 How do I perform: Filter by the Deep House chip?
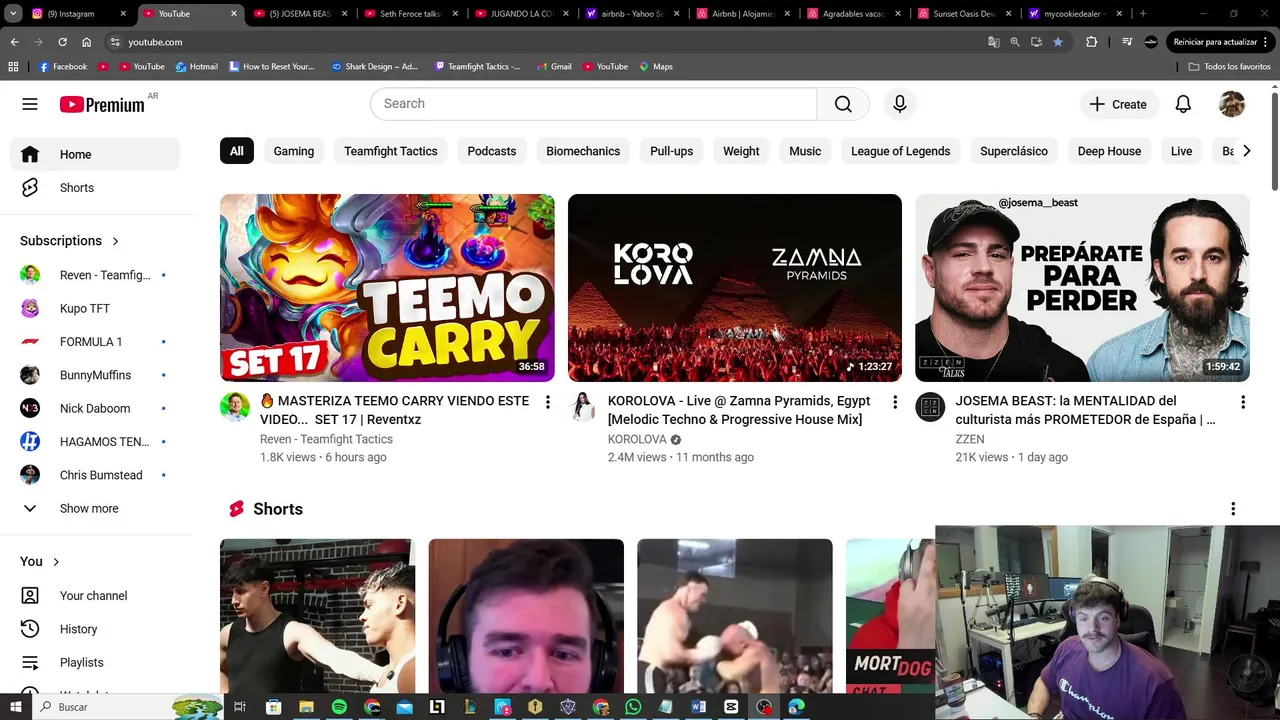click(1109, 151)
